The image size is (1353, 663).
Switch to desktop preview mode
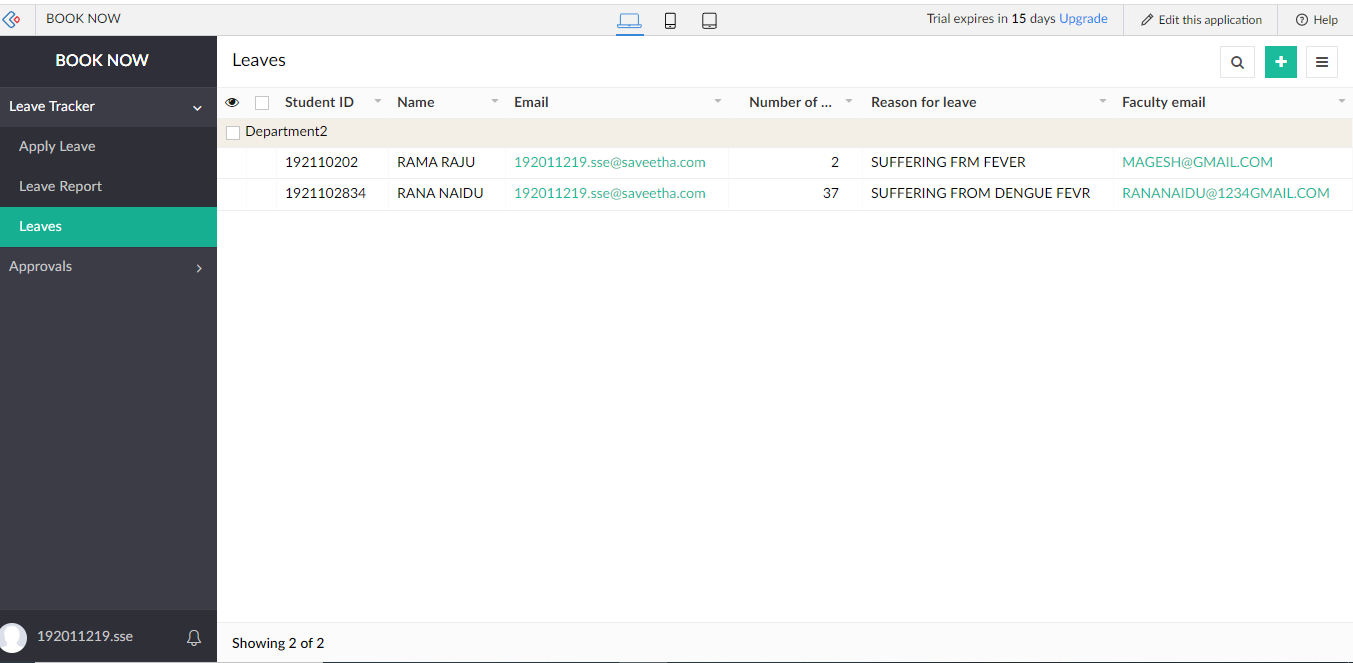click(x=628, y=19)
